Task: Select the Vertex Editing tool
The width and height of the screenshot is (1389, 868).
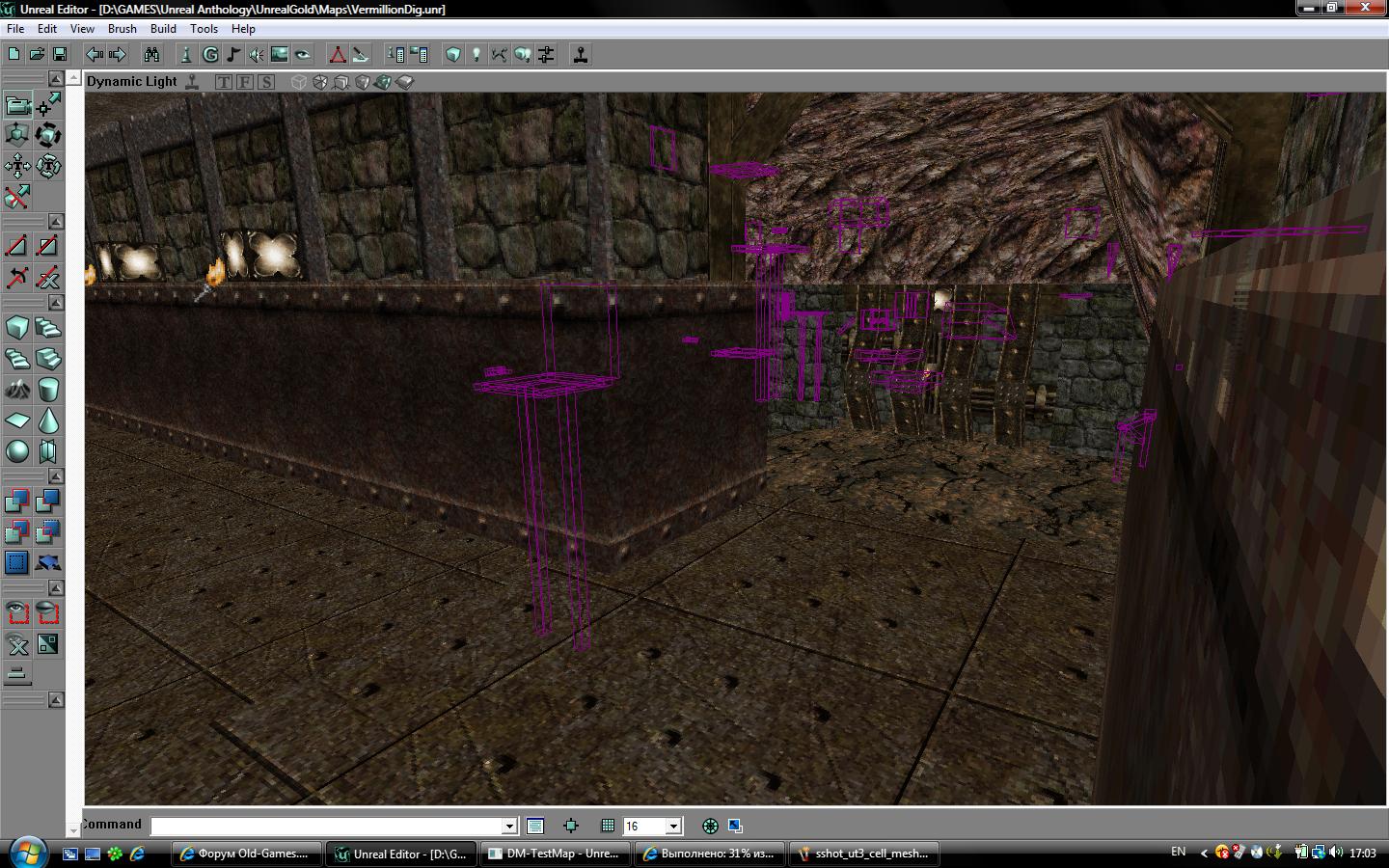Action: point(48,104)
